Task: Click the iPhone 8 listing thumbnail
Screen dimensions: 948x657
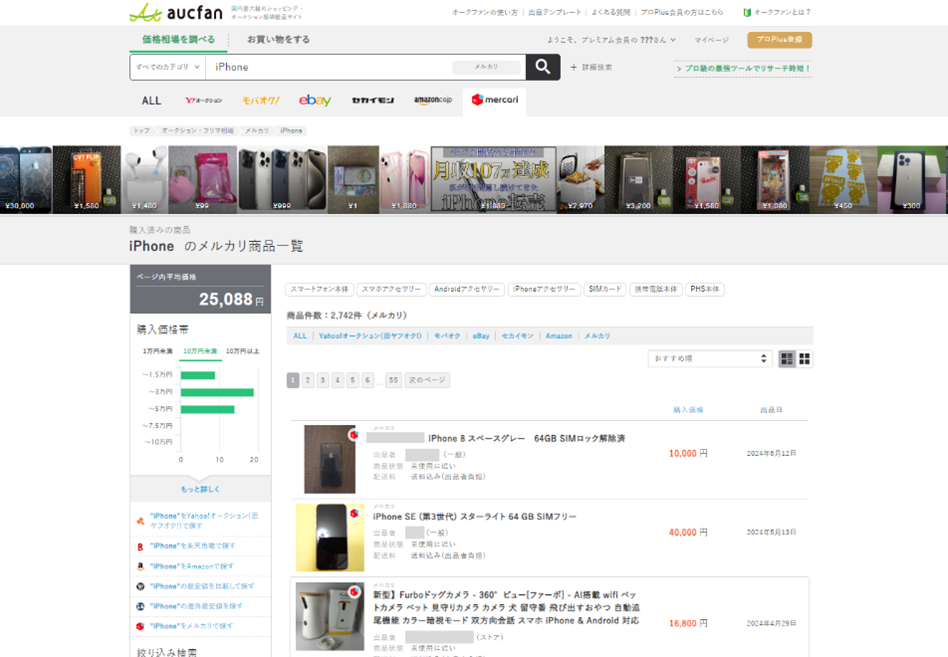Action: click(330, 459)
